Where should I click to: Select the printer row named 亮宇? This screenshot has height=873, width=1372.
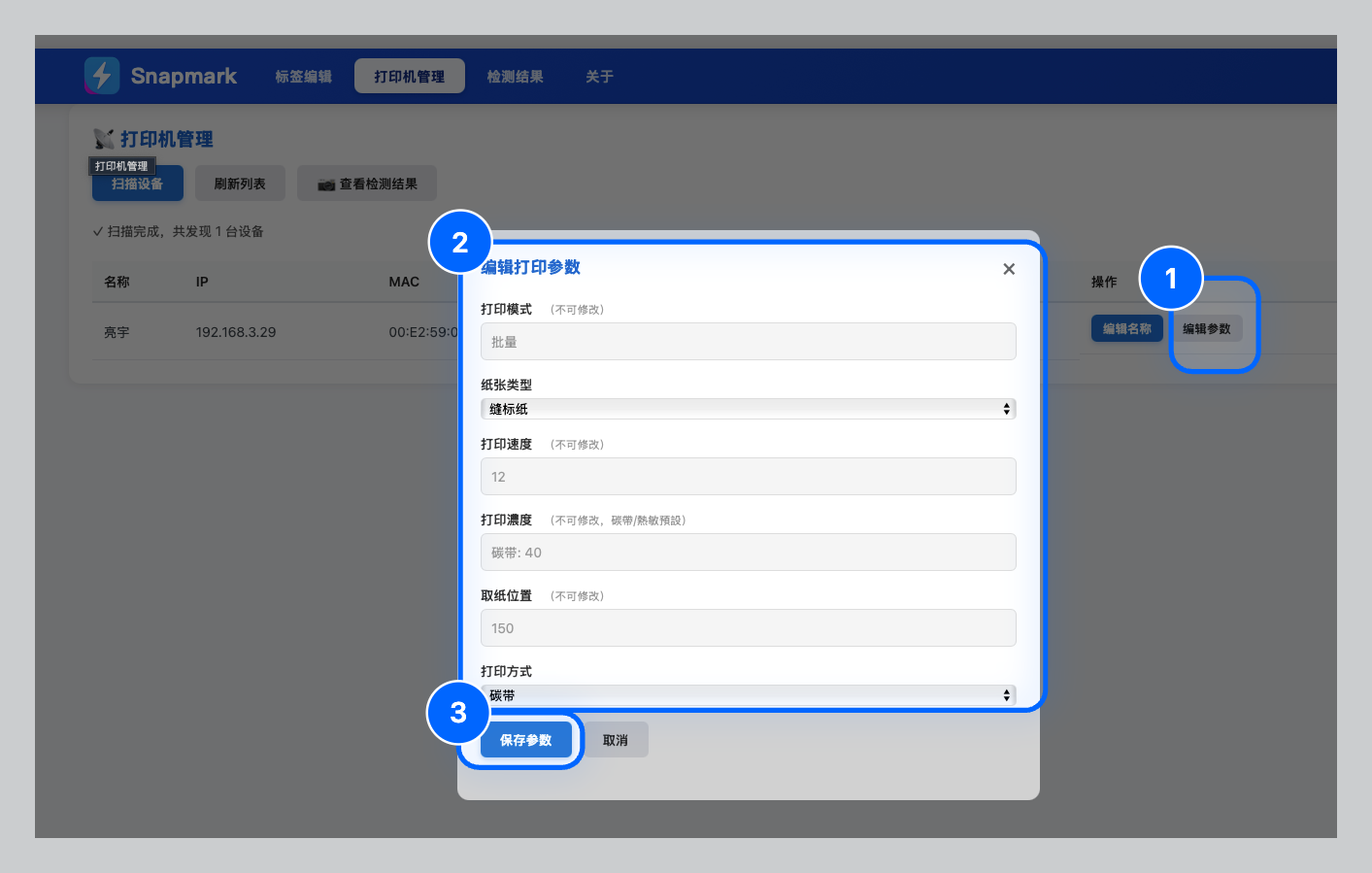[x=117, y=332]
